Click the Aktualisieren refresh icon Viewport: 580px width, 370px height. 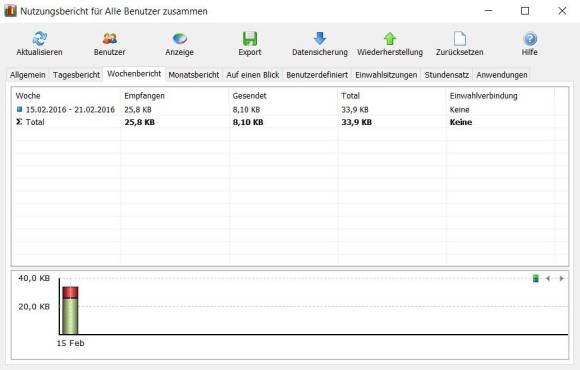pos(39,38)
